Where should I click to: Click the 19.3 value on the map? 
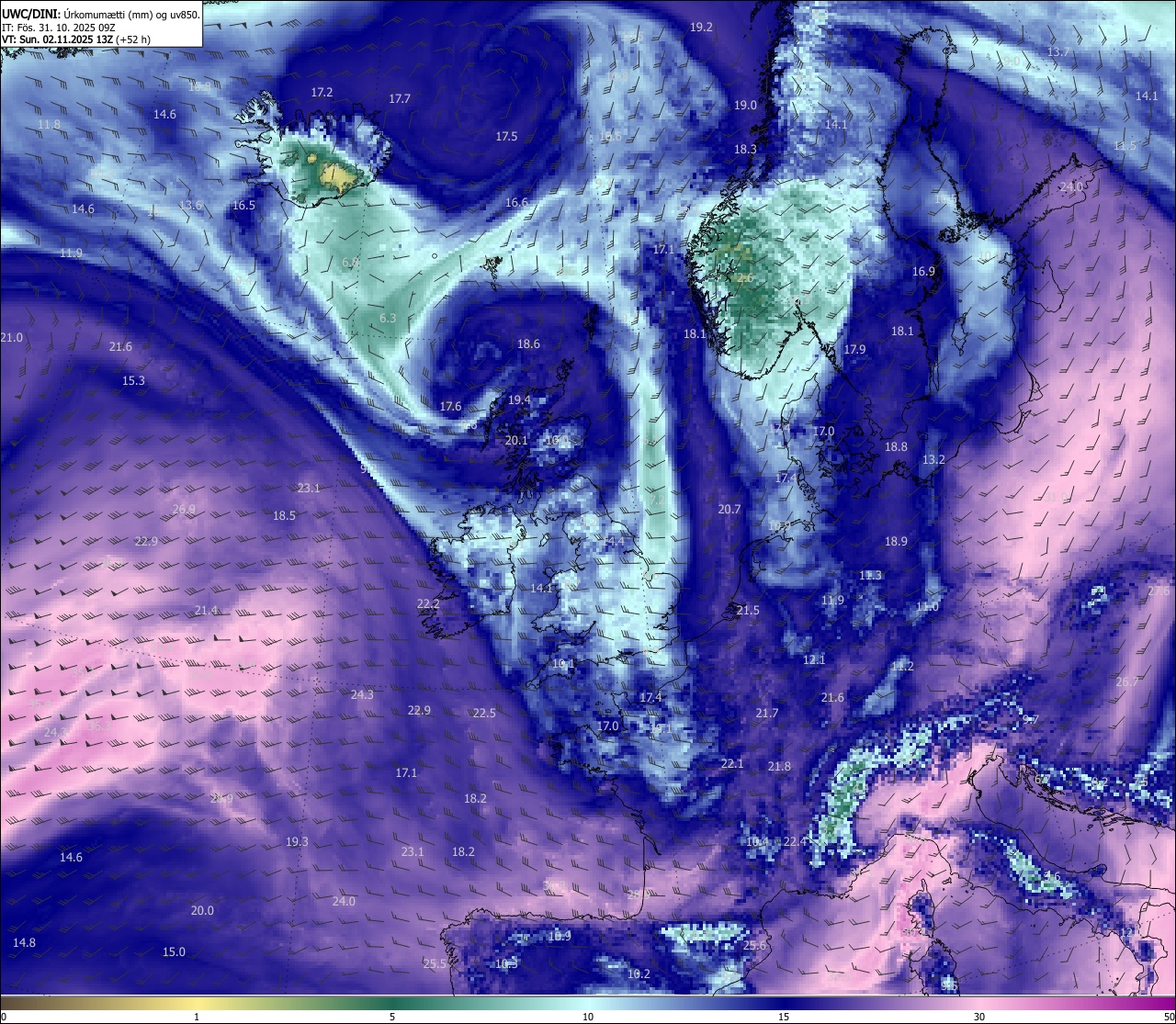coord(297,842)
